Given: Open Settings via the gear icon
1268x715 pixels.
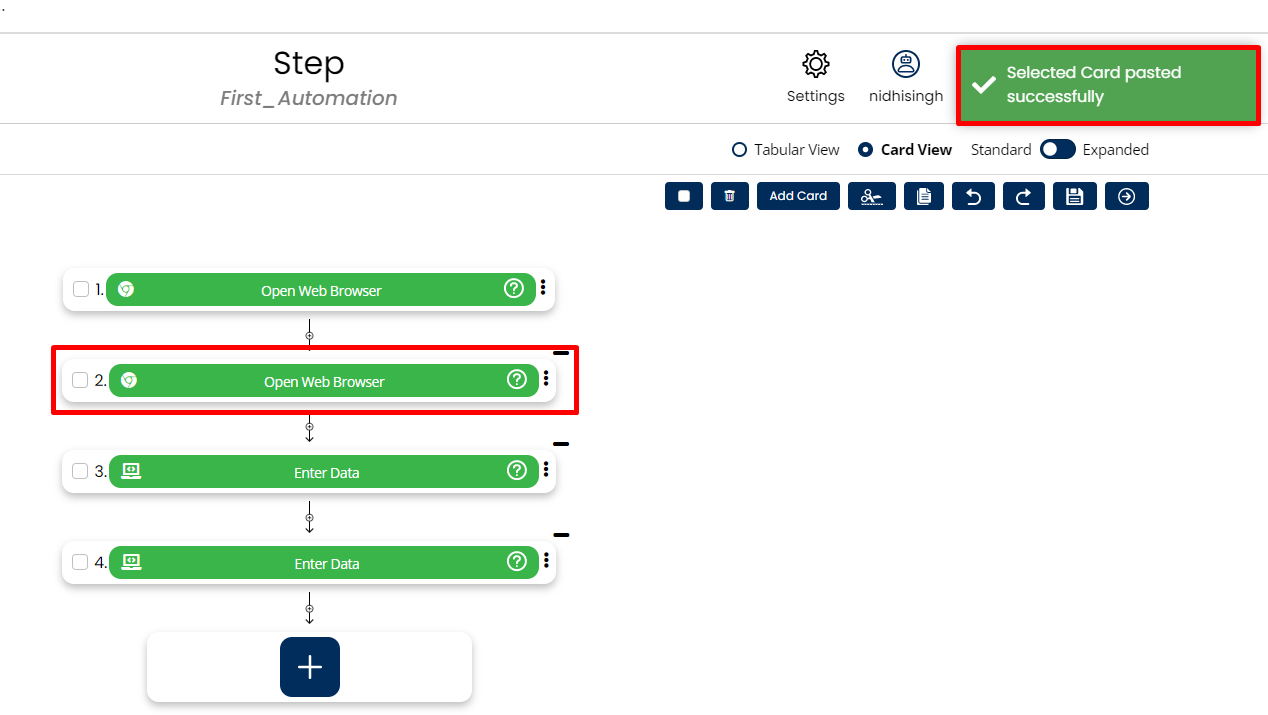Looking at the screenshot, I should [x=816, y=65].
